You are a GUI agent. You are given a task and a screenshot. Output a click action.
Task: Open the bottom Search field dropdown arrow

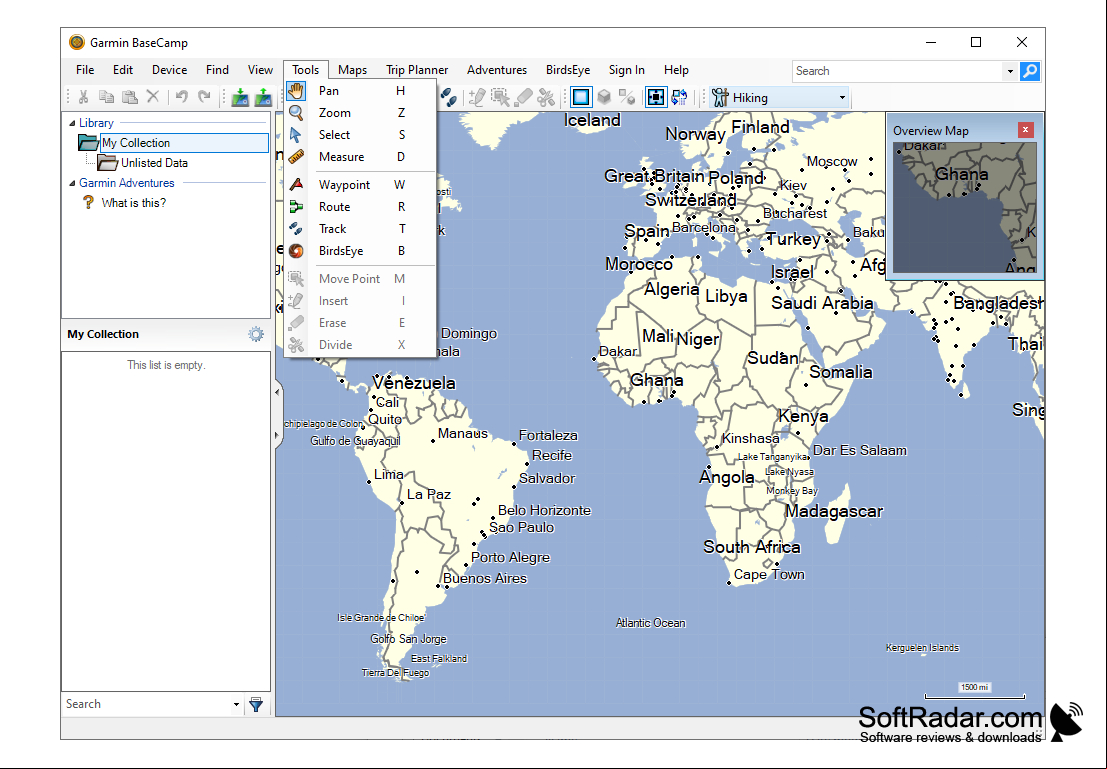236,704
